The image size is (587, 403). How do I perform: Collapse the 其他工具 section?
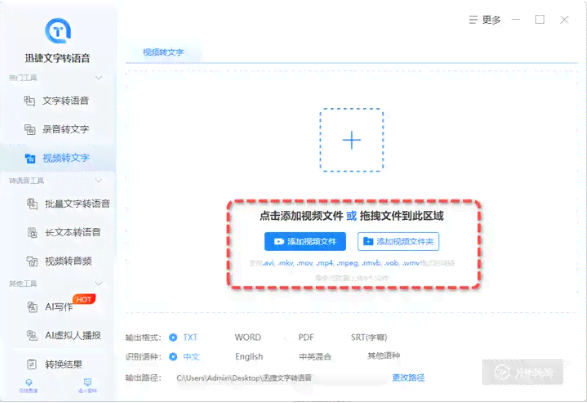tap(99, 283)
